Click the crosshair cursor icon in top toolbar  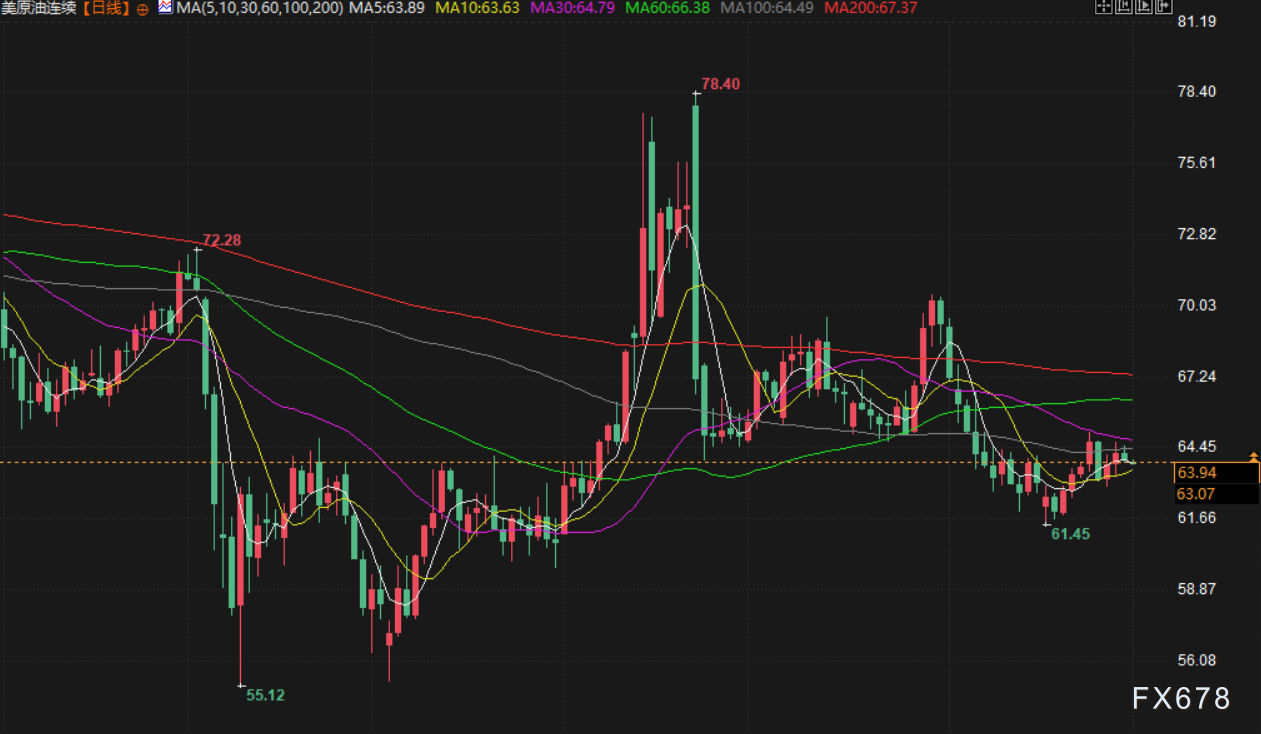pos(1103,8)
